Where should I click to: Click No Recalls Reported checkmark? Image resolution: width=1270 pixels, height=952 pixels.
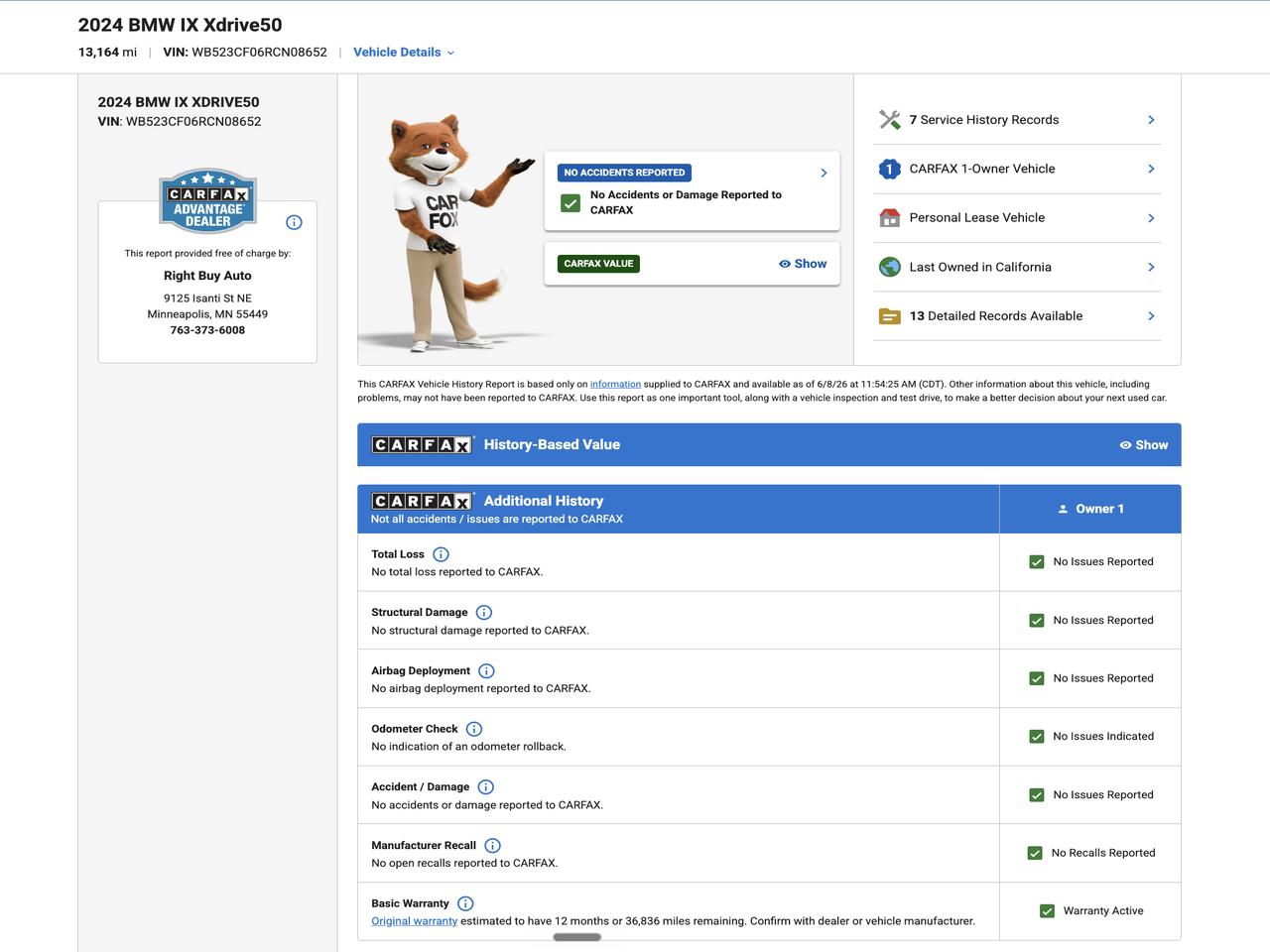1035,853
